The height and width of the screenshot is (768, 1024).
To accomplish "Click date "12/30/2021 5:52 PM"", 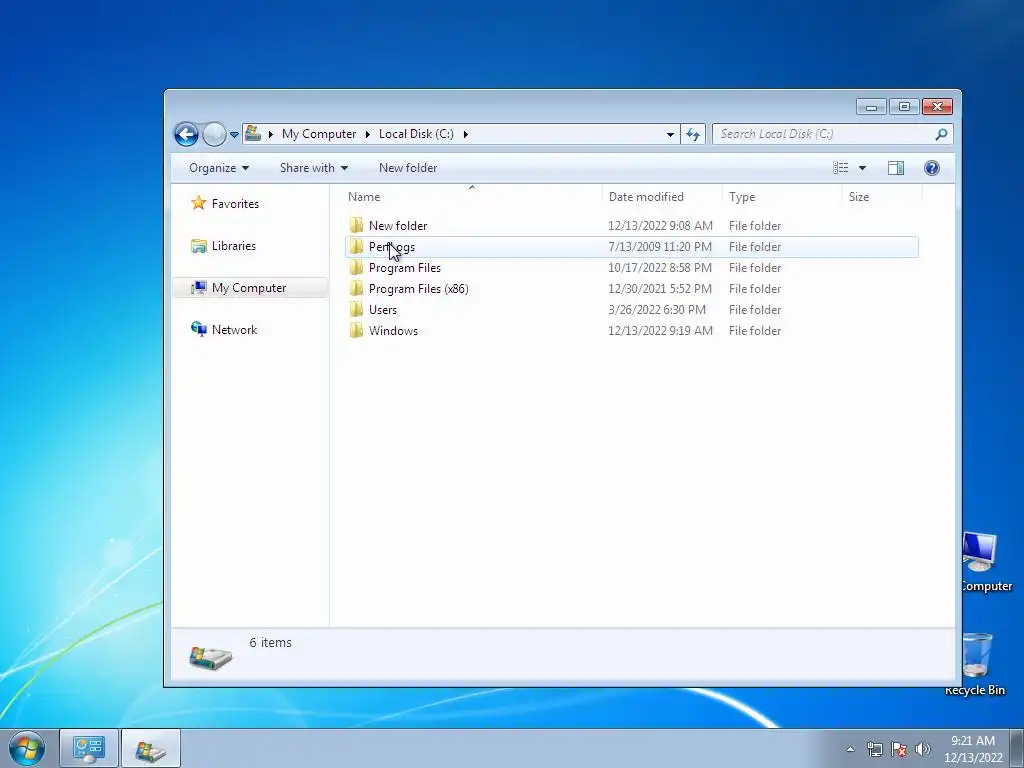I will pos(660,289).
